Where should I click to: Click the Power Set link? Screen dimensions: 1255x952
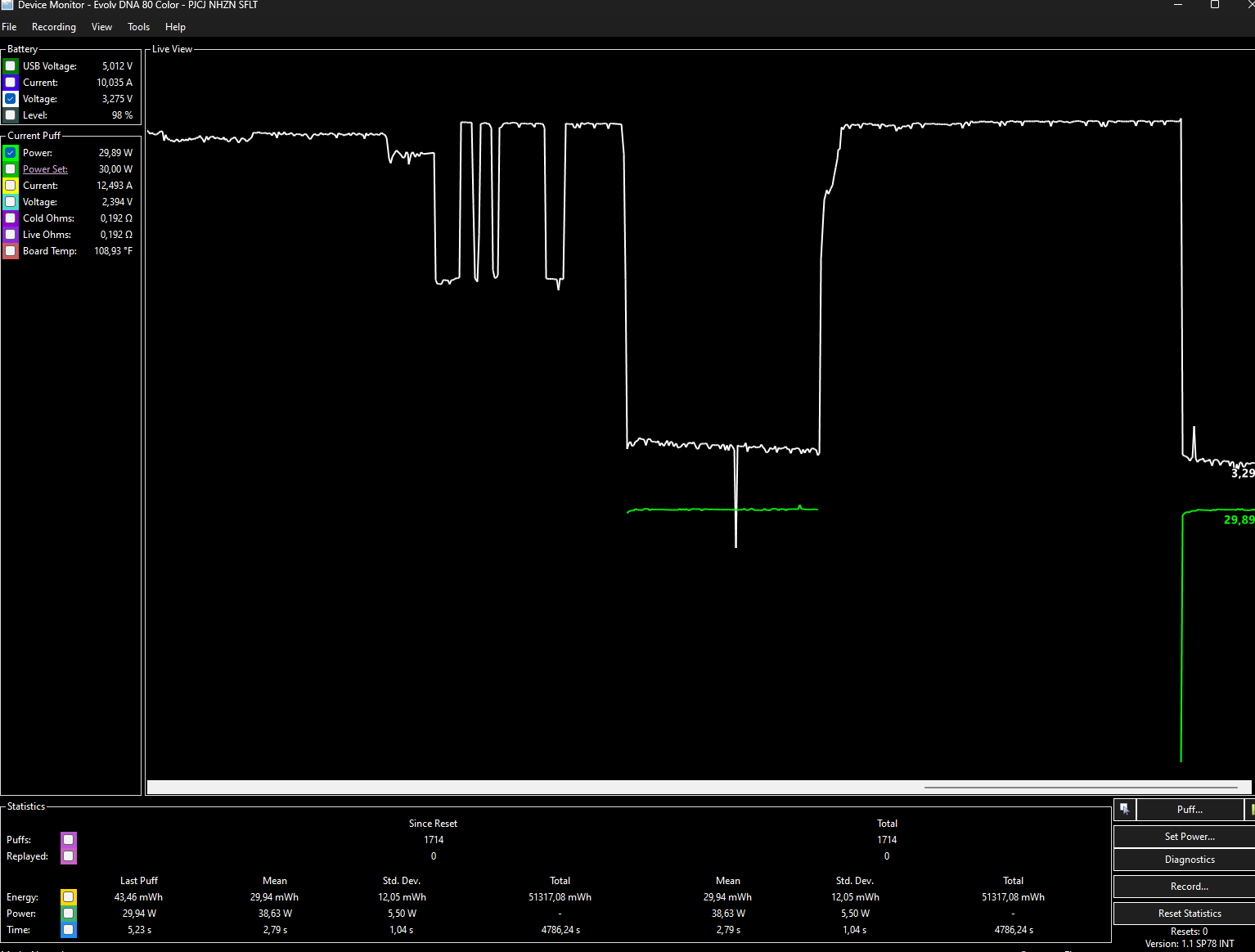[45, 169]
